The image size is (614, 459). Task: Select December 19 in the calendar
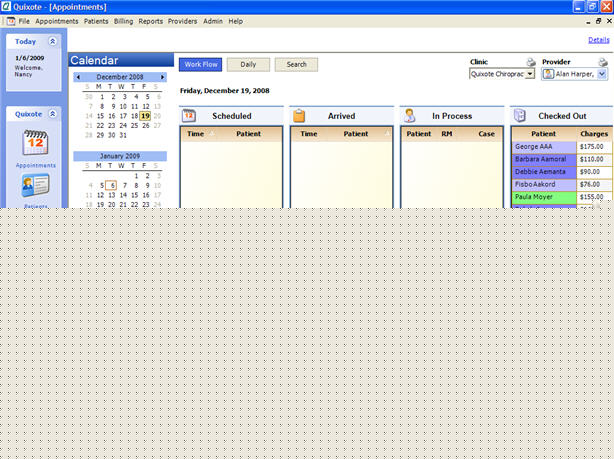tap(145, 116)
